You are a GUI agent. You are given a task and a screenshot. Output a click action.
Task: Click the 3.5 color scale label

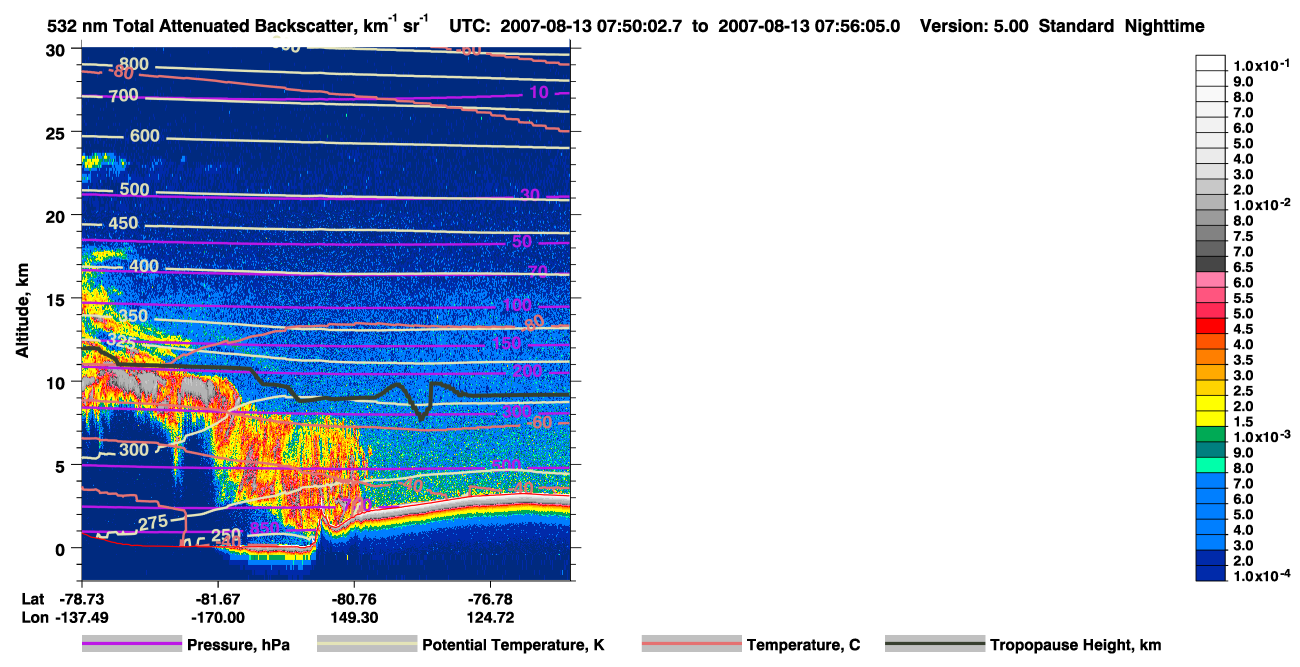coord(1244,359)
